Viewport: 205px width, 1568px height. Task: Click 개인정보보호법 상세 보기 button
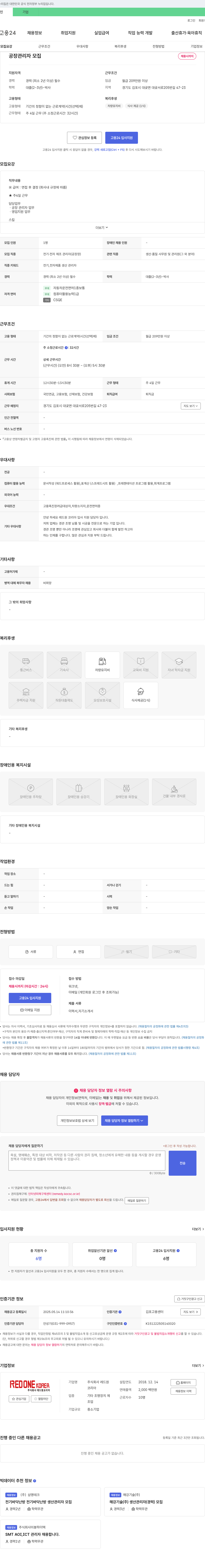click(77, 1121)
